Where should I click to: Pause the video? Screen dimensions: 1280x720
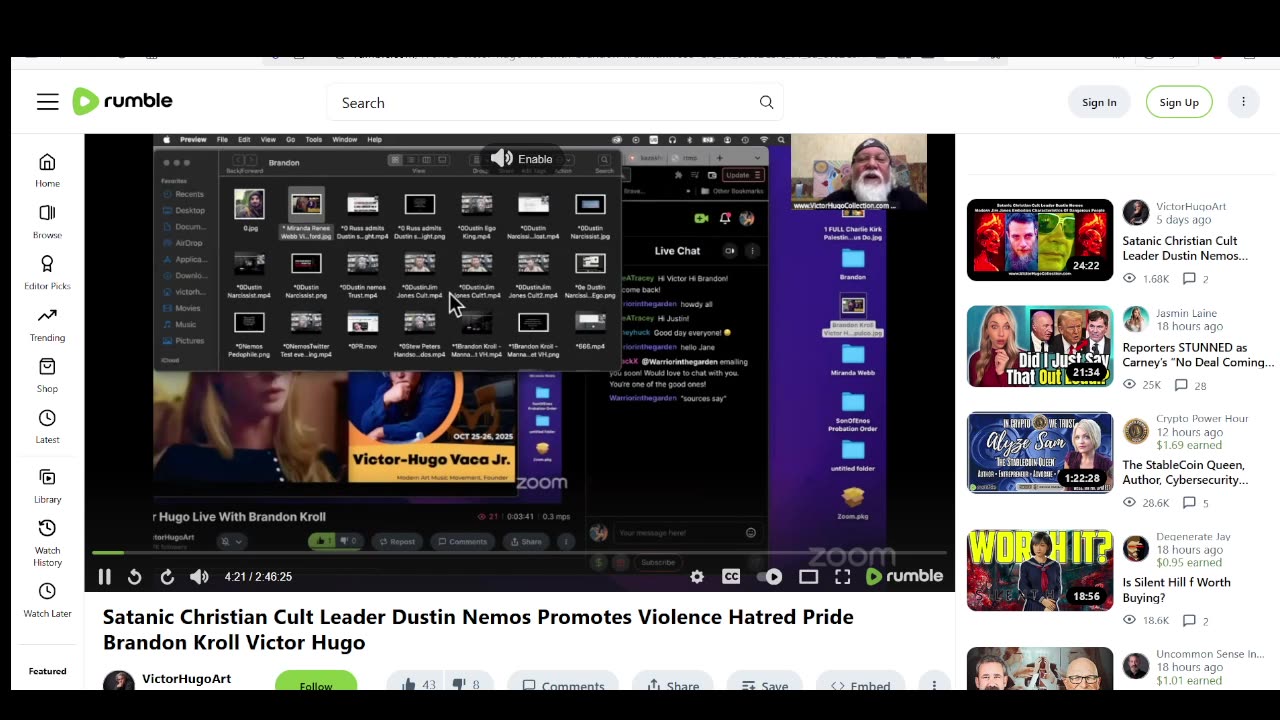click(104, 576)
